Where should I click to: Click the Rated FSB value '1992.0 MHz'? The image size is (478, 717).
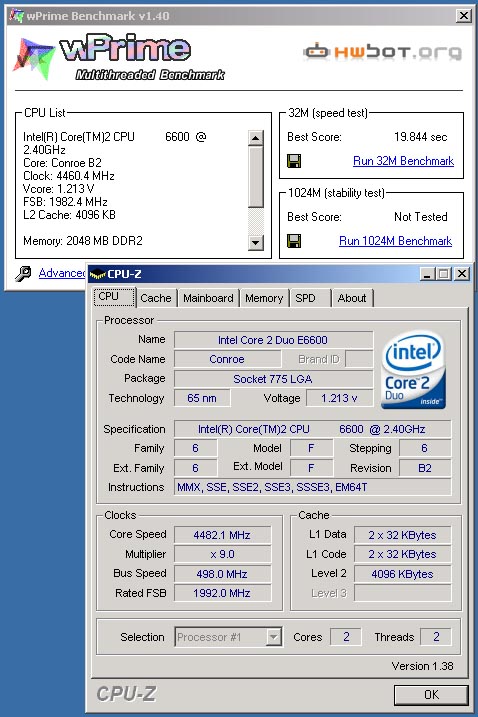[x=222, y=593]
